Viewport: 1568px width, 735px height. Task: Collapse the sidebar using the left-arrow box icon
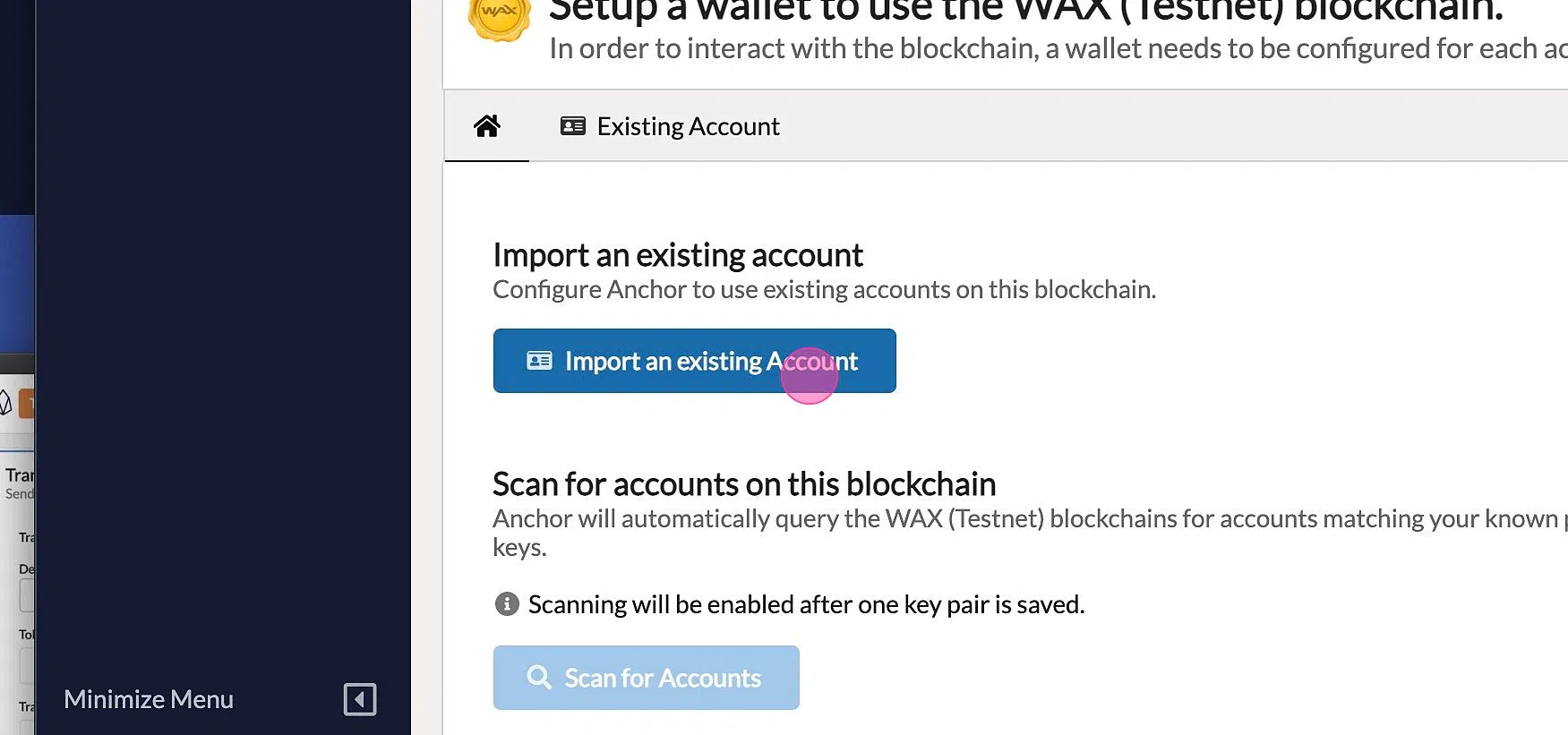coord(360,699)
